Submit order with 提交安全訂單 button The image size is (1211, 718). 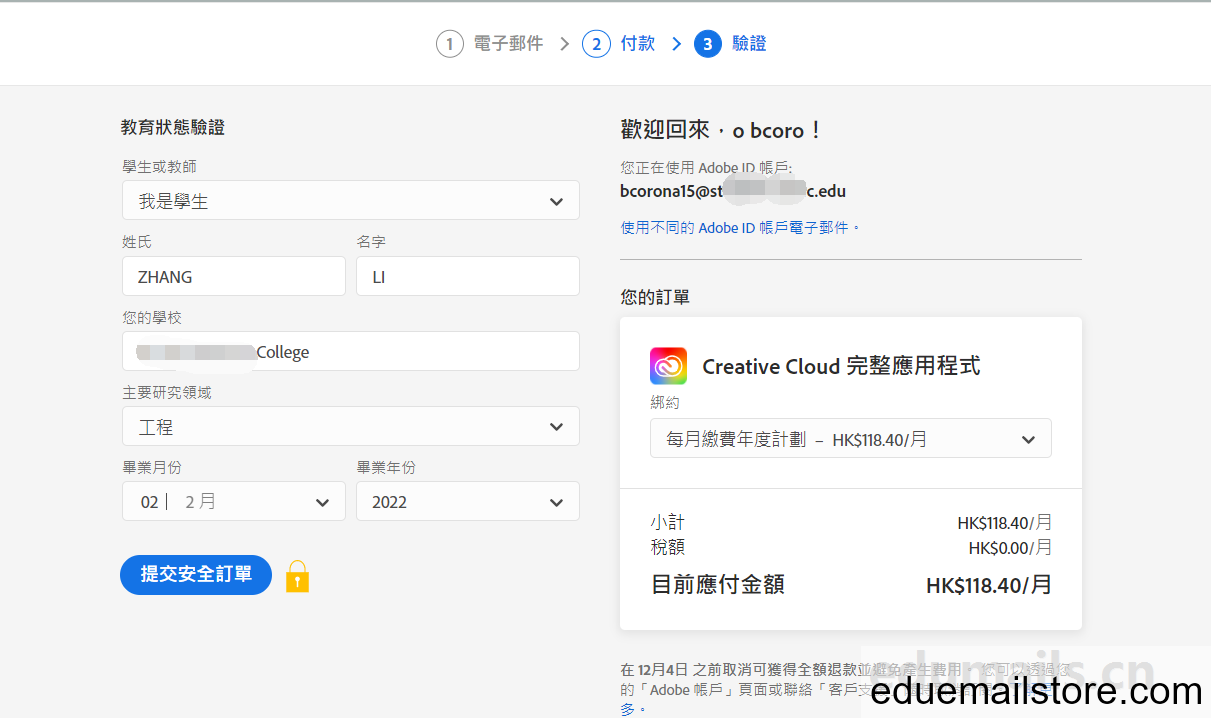(196, 575)
